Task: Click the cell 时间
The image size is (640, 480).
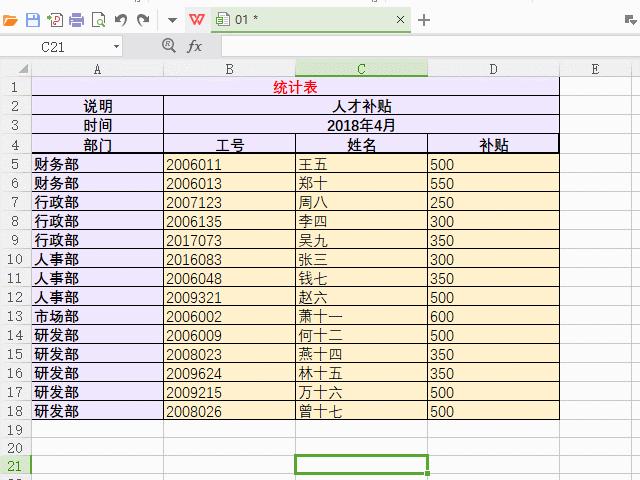Action: [x=97, y=124]
